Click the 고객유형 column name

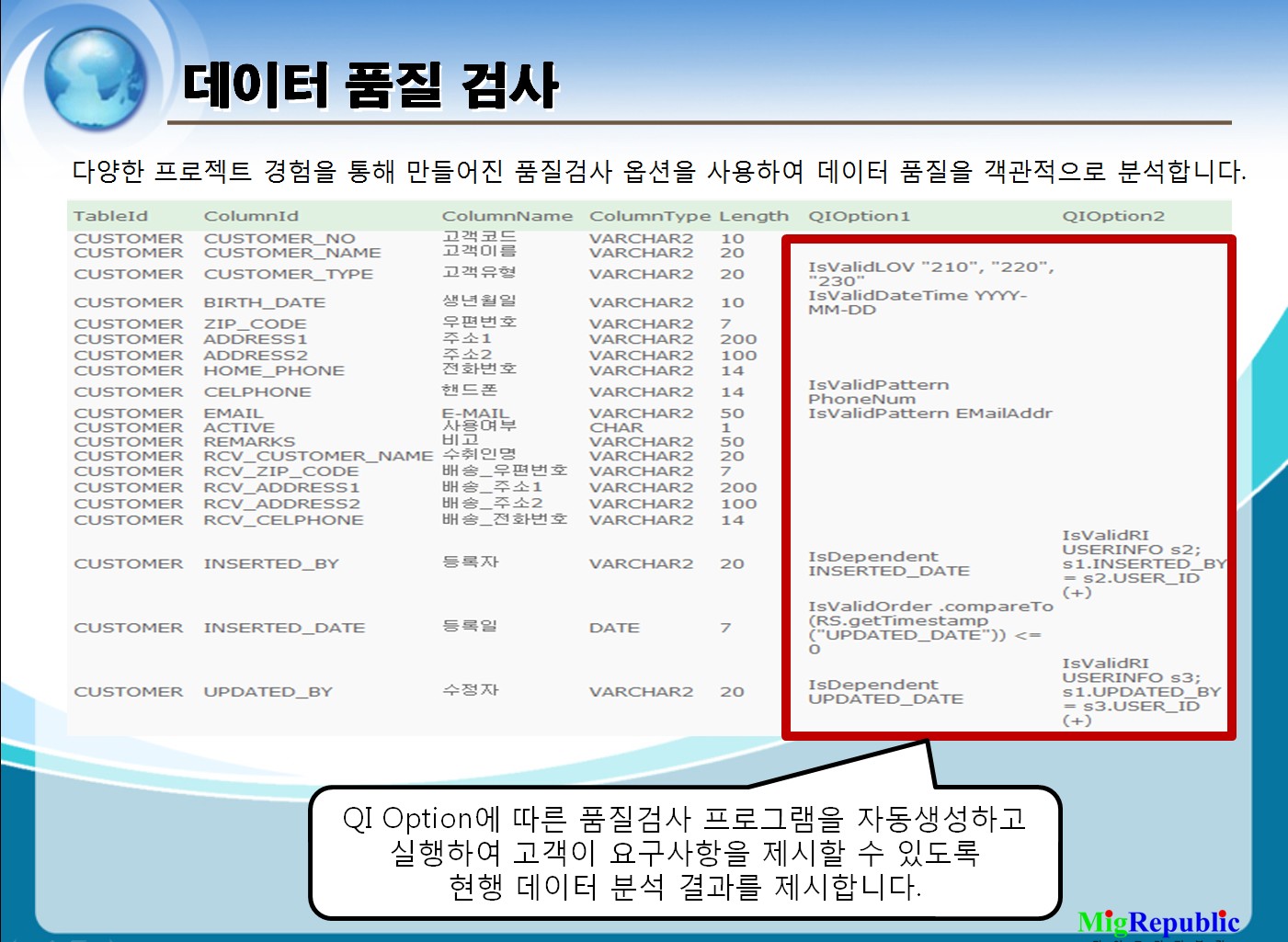point(479,272)
